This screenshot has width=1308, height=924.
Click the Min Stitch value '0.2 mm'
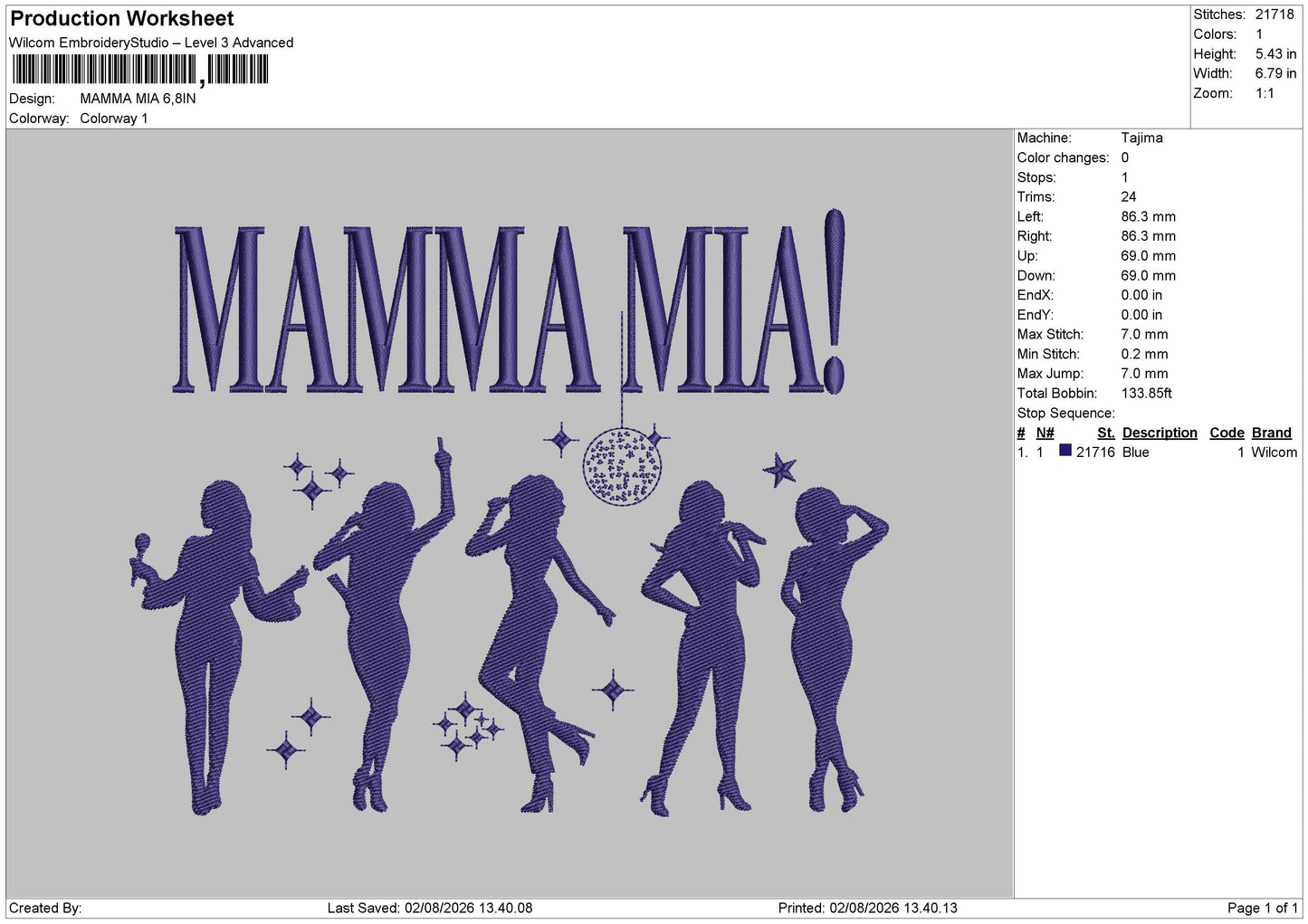point(1144,354)
